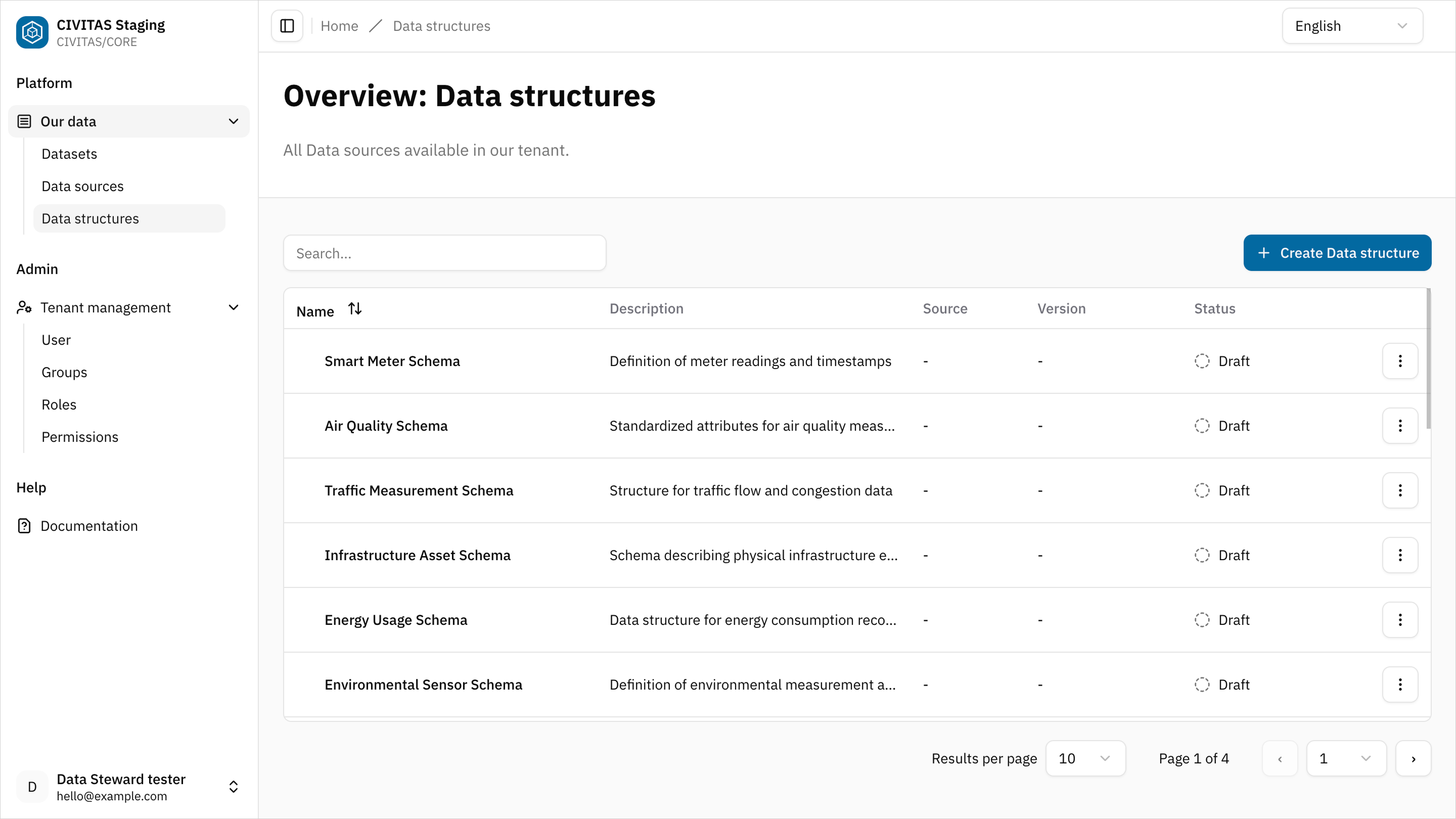Select Datasets in the sidebar
Image resolution: width=1456 pixels, height=819 pixels.
[69, 153]
